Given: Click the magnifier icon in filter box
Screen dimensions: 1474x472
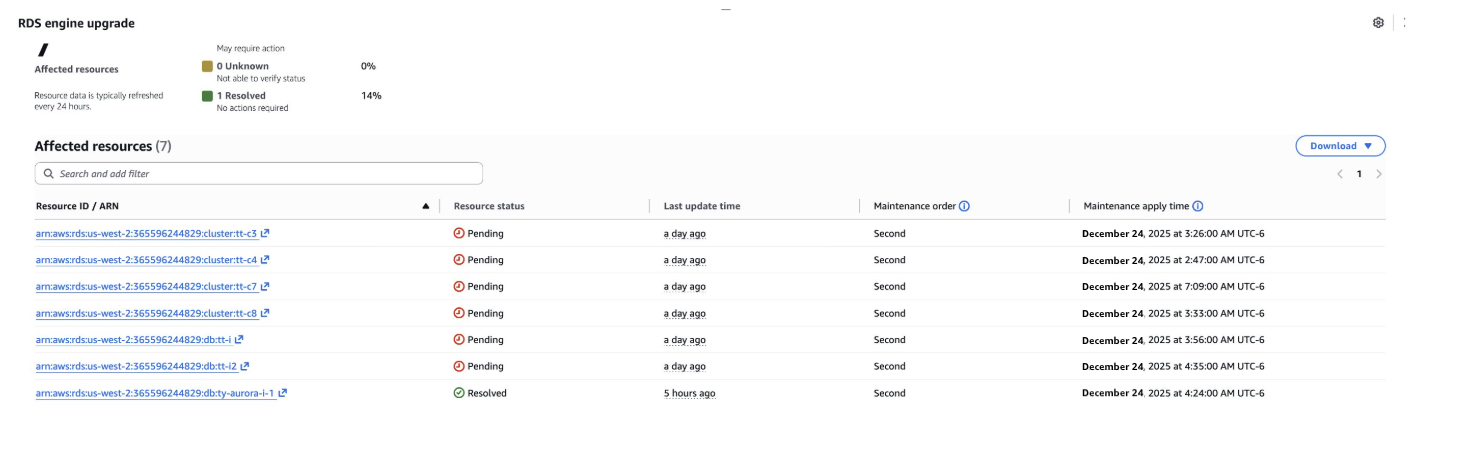Looking at the screenshot, I should pos(48,174).
